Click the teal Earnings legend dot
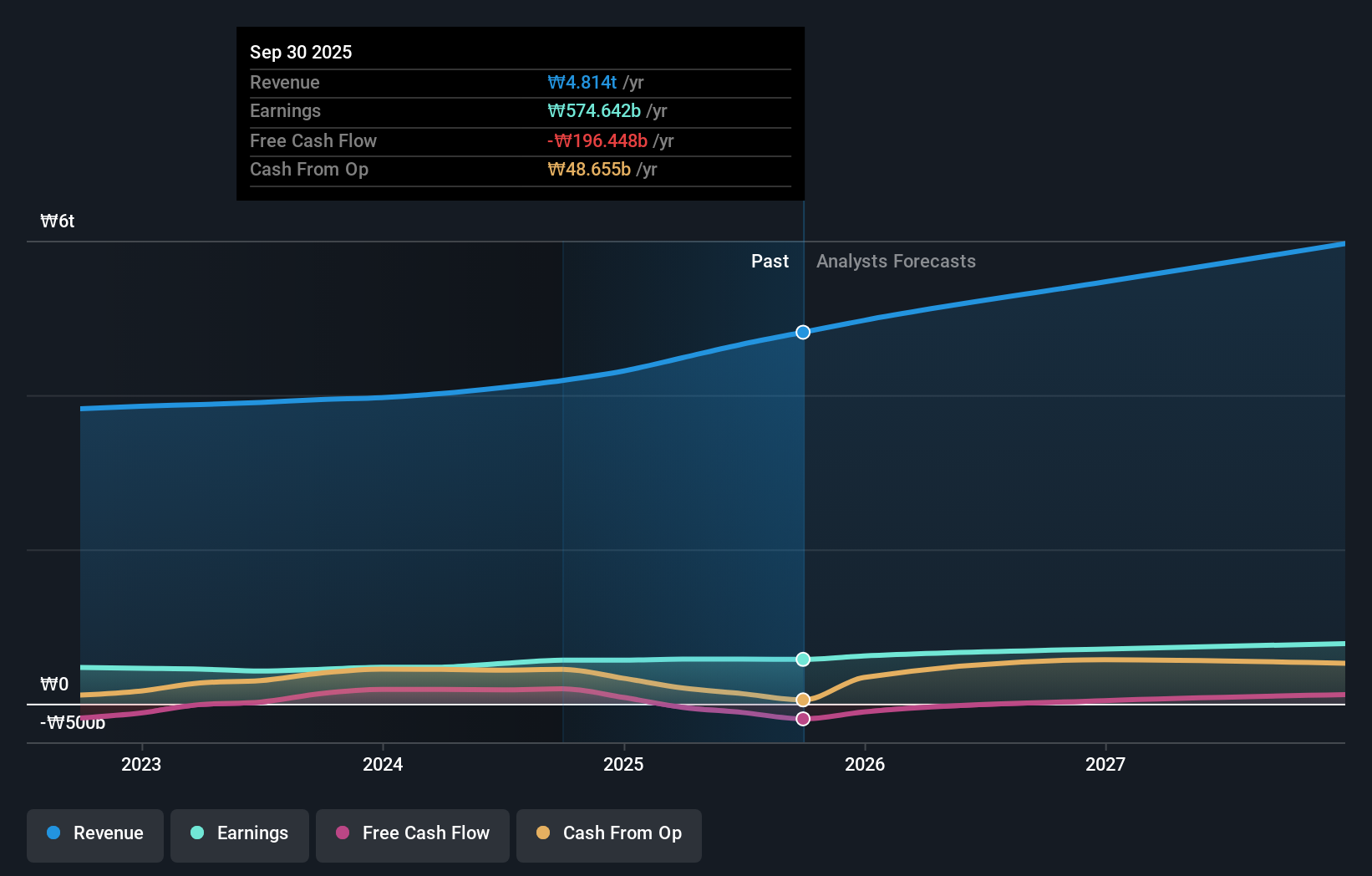This screenshot has width=1372, height=876. point(196,833)
